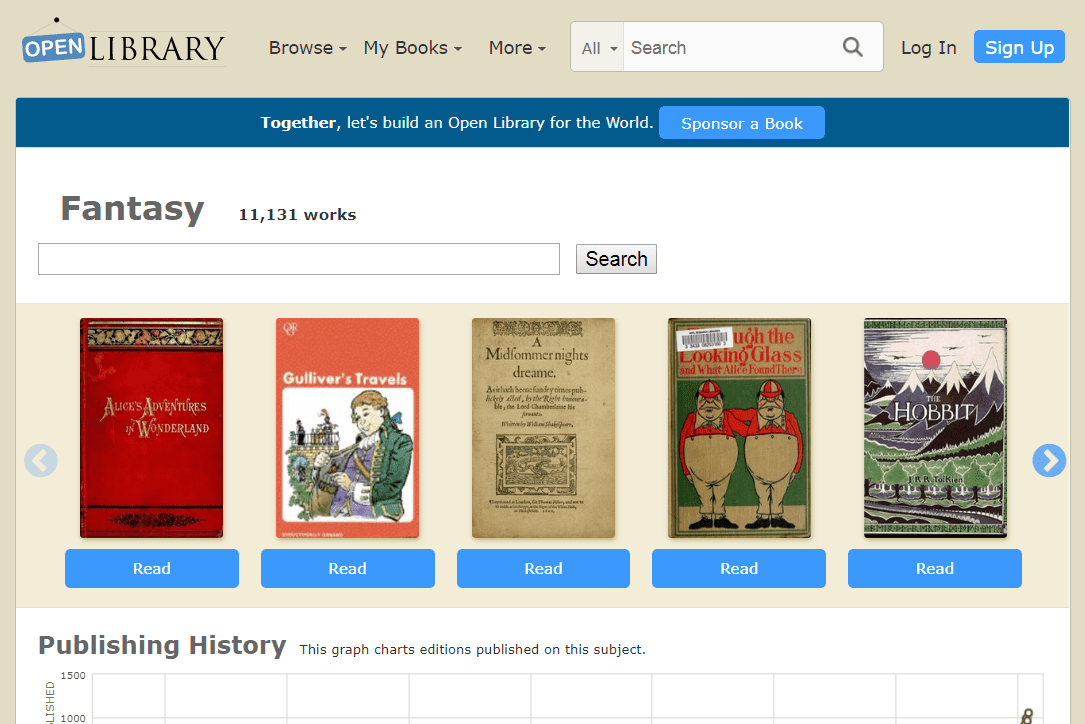Screen dimensions: 1085x724
Task: Click the Fantasy subject Search button
Action: pos(616,259)
